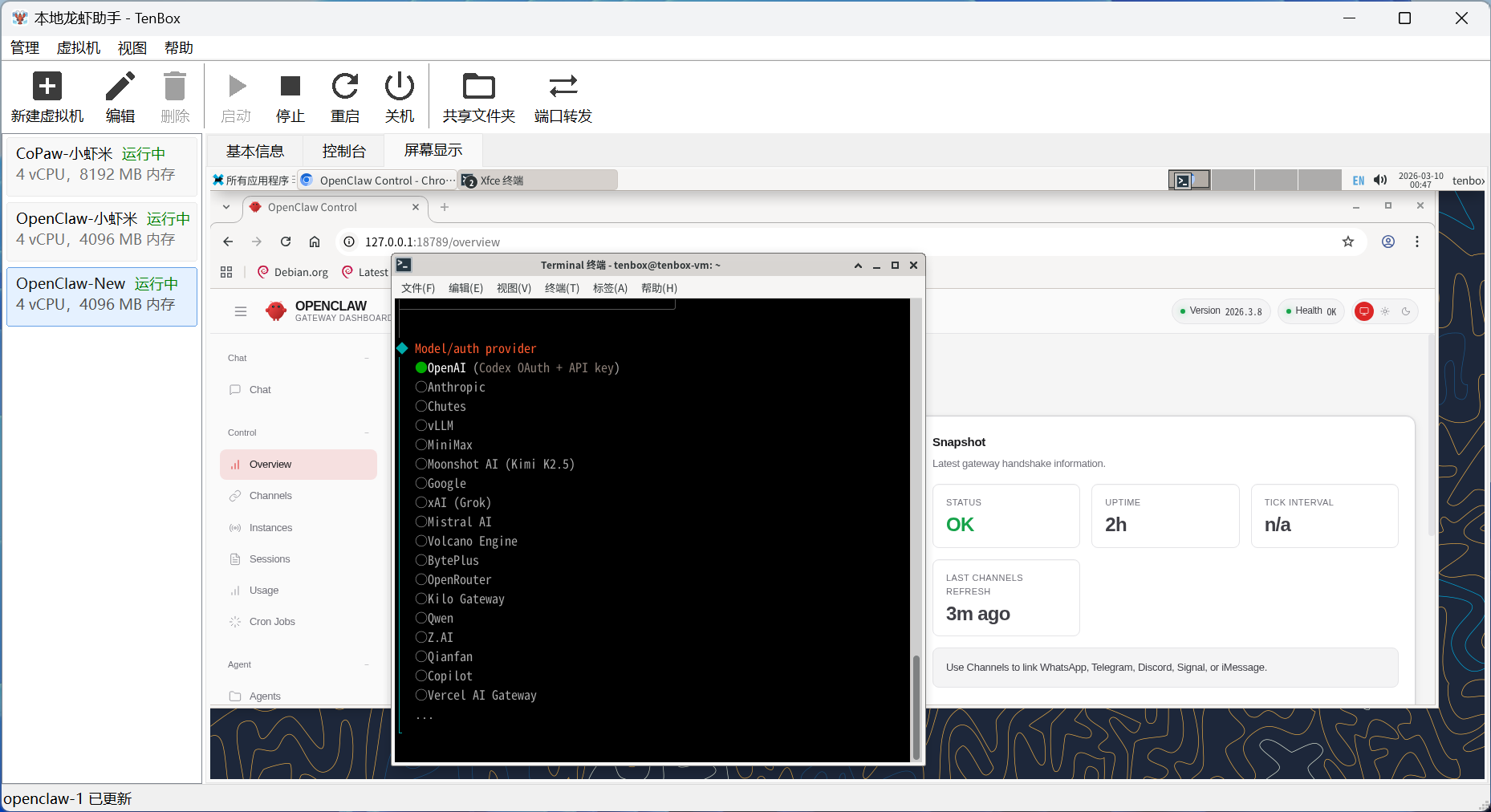The image size is (1491, 812).
Task: Open Cron Jobs in OpenClaw sidebar
Action: pos(299,621)
